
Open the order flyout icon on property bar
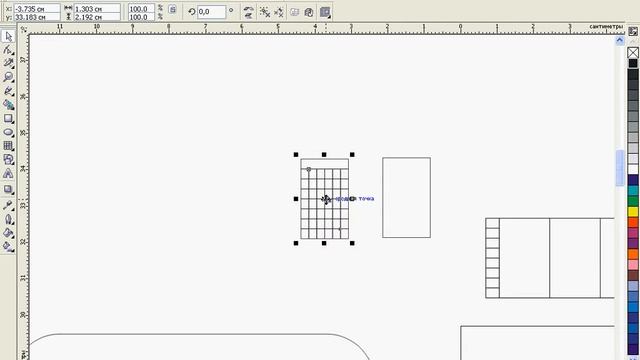(325, 12)
